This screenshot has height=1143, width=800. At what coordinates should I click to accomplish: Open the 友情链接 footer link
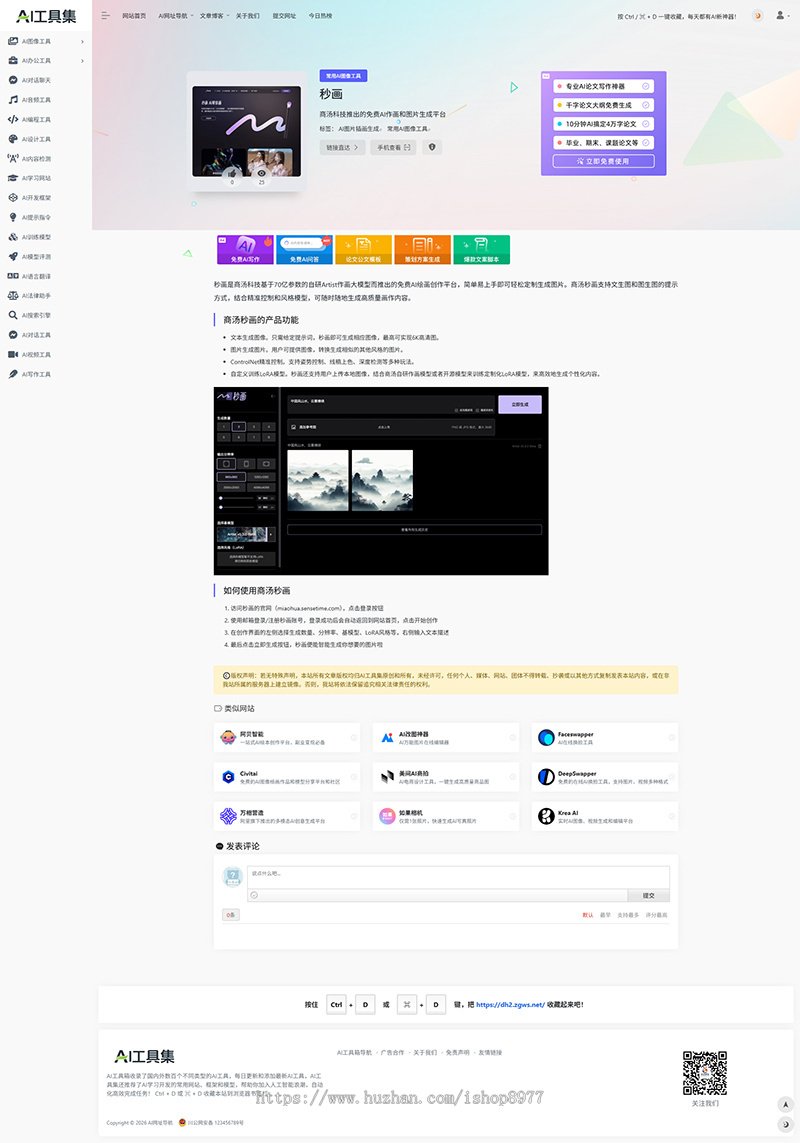[490, 1053]
